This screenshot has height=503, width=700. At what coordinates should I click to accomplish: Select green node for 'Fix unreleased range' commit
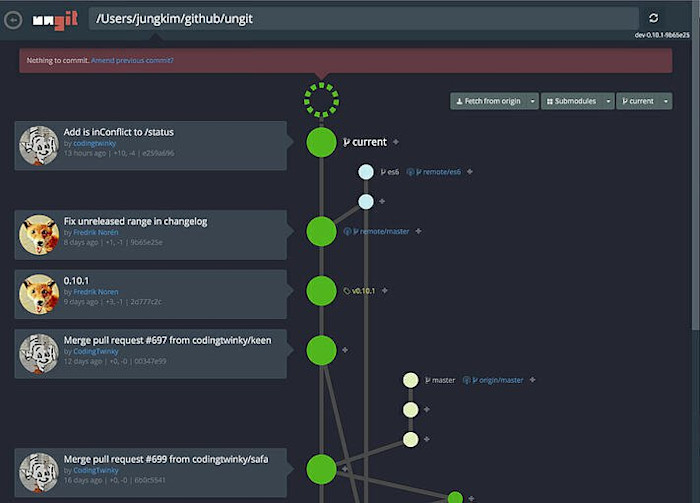pyautogui.click(x=321, y=231)
